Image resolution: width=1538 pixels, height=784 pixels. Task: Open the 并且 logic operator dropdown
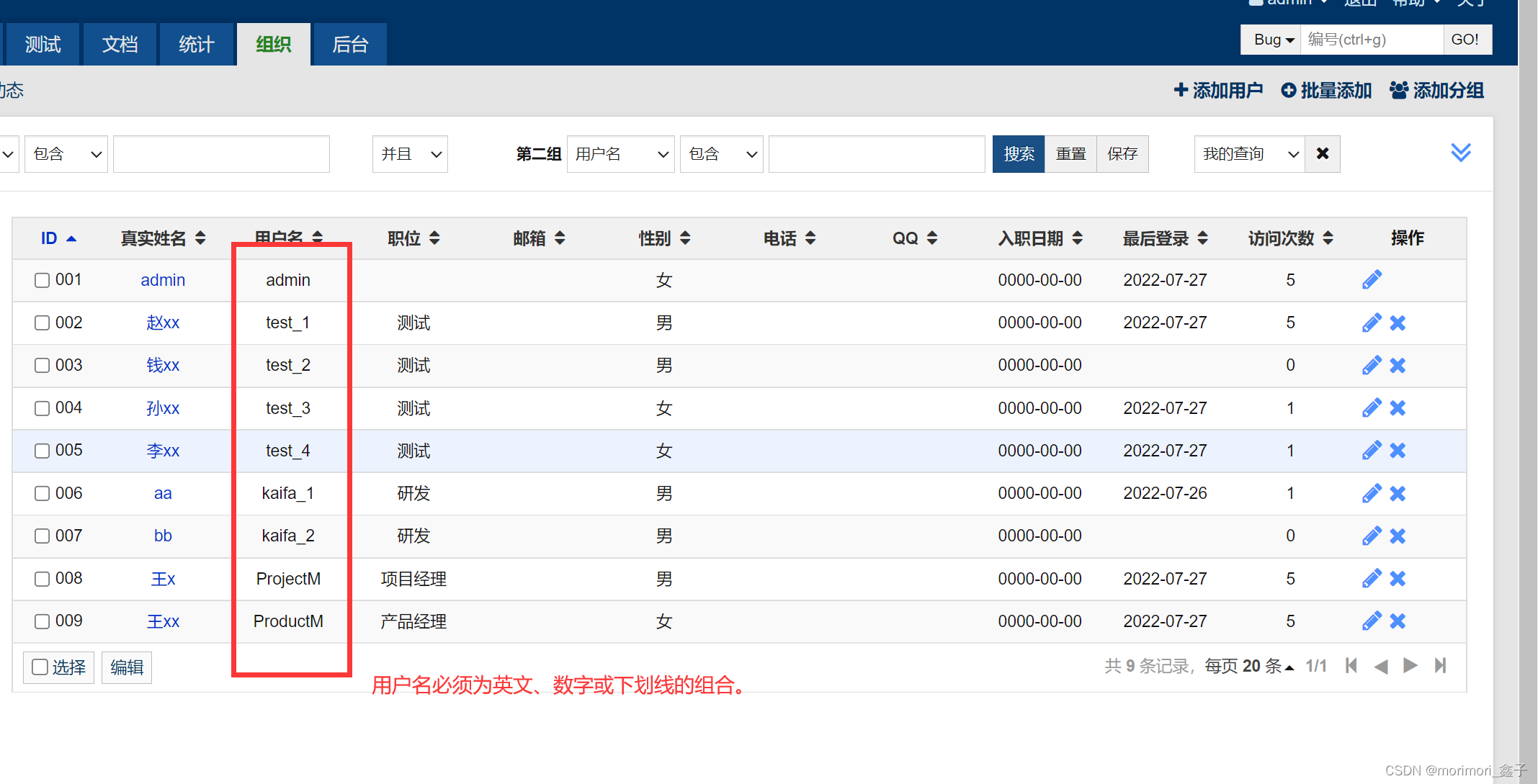[410, 154]
